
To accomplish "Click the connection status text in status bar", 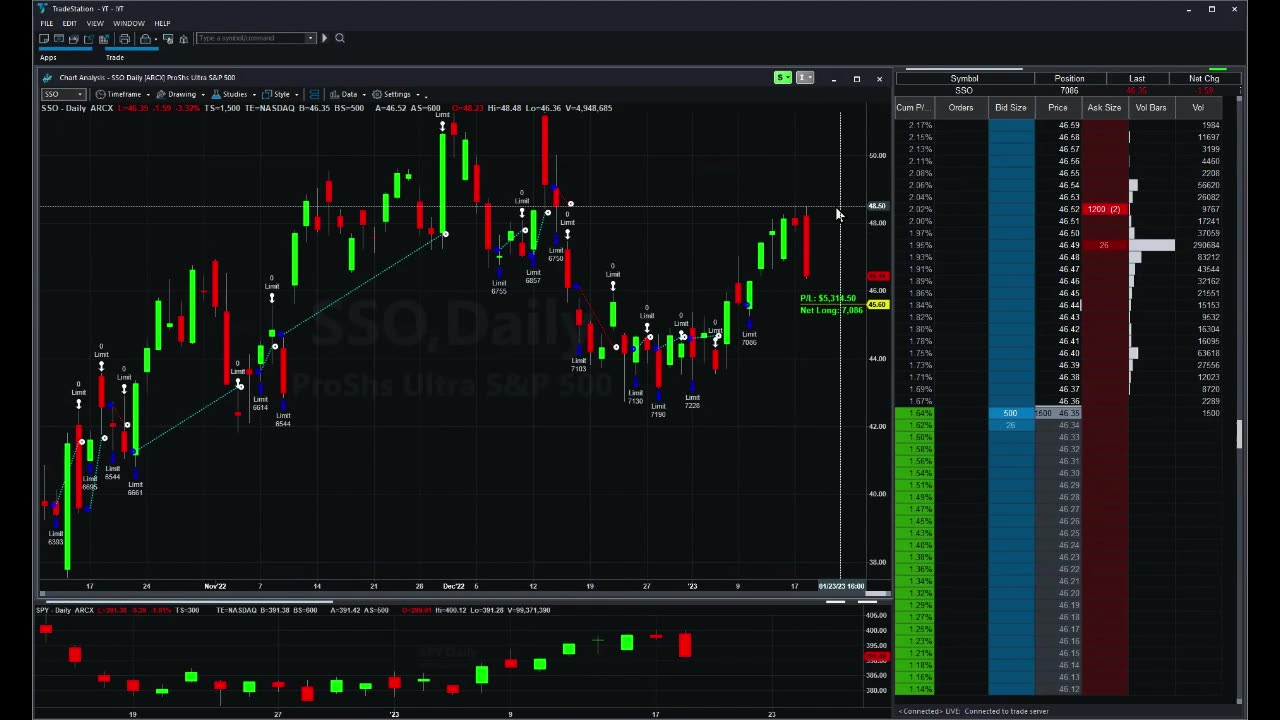I will pyautogui.click(x=973, y=711).
